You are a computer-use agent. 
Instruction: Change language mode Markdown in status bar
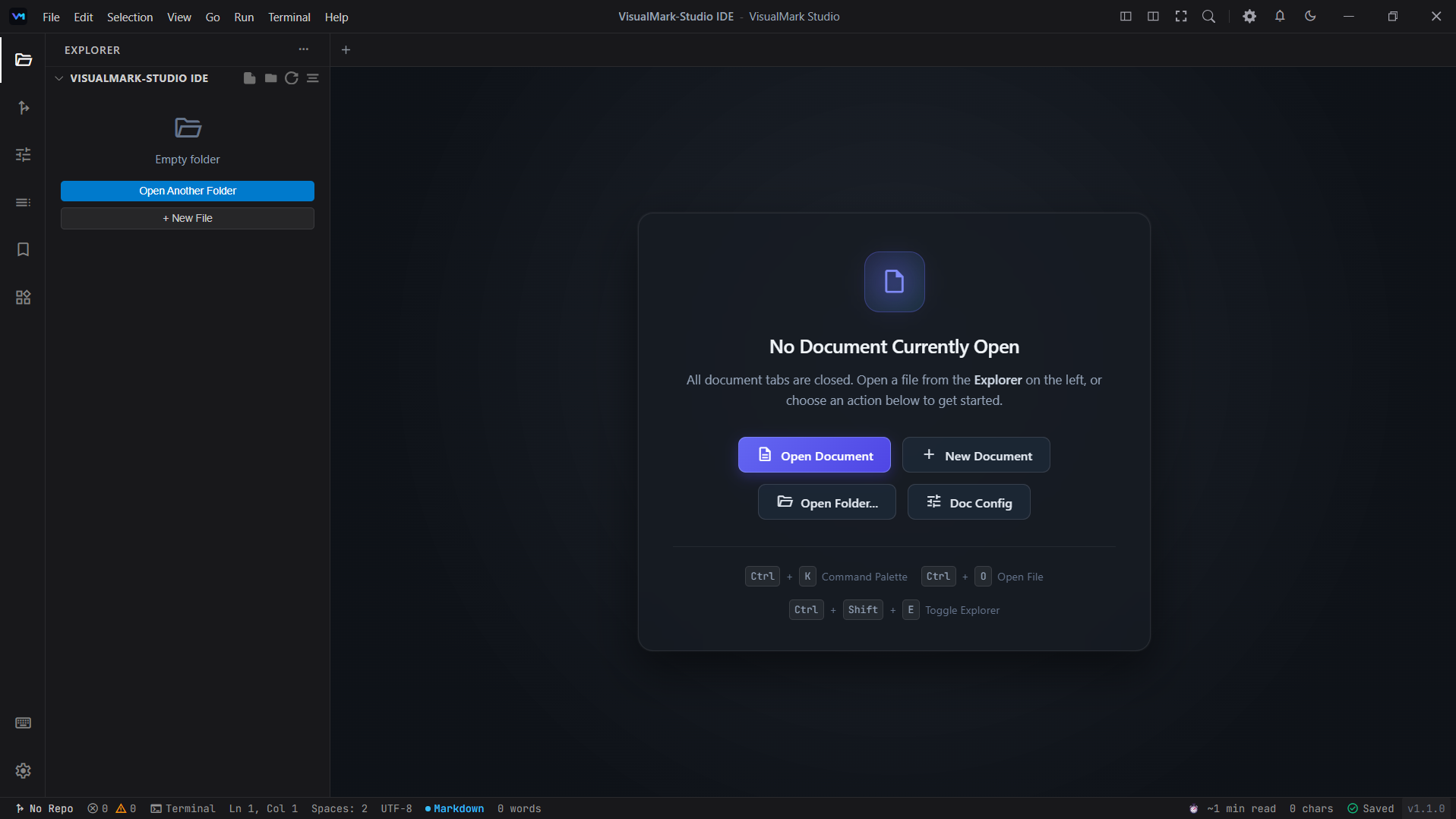pos(454,808)
